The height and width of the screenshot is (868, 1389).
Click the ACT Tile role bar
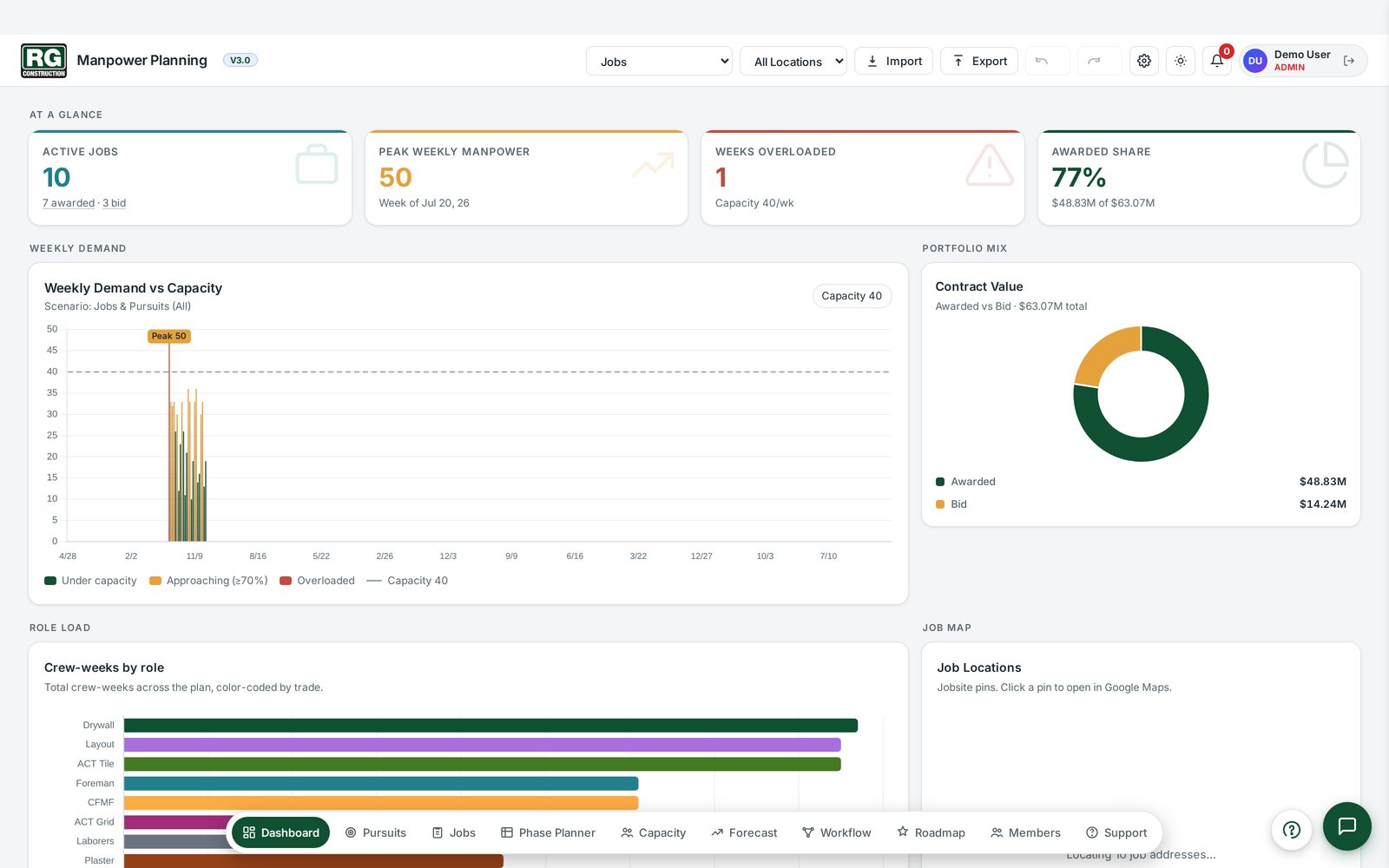pos(483,764)
